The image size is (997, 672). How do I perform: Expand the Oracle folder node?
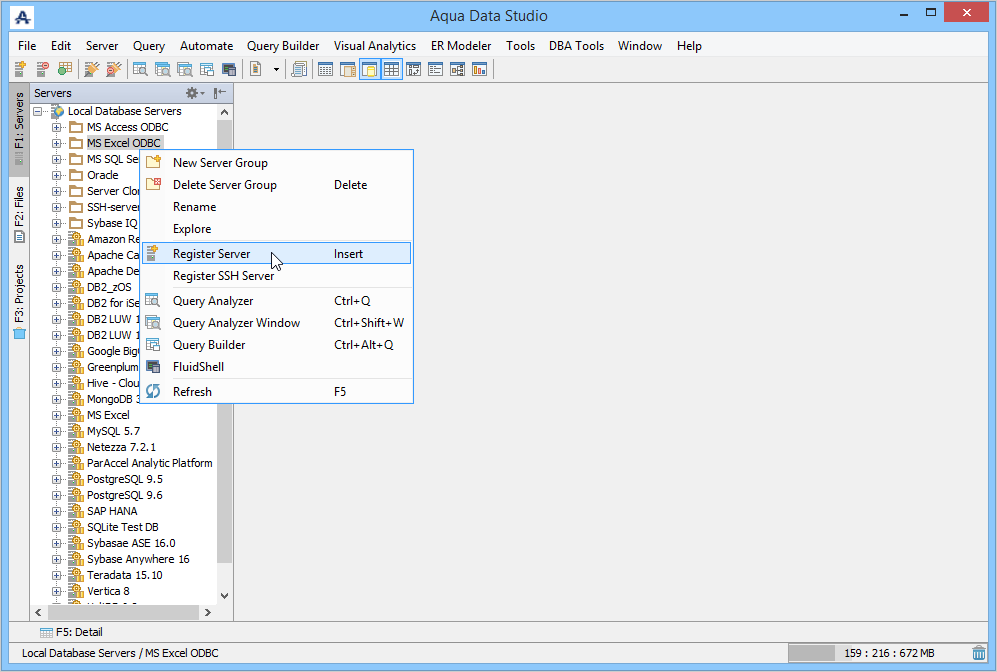coord(57,175)
